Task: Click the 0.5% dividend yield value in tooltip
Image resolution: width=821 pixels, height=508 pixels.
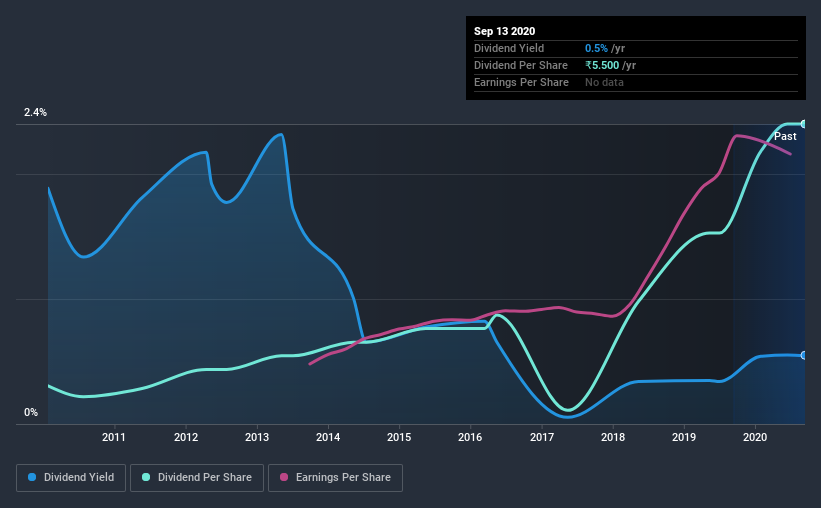Action: 596,48
